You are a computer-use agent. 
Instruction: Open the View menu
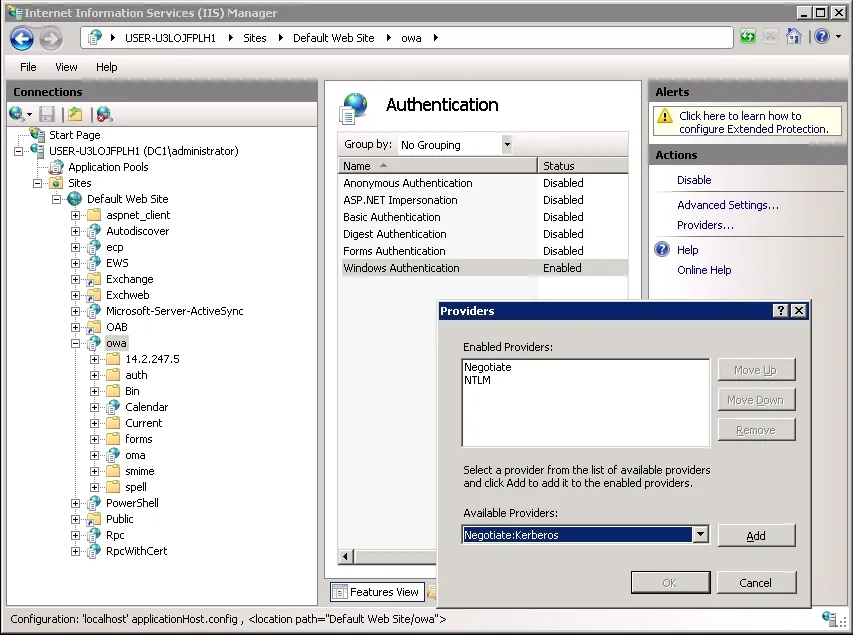[66, 67]
